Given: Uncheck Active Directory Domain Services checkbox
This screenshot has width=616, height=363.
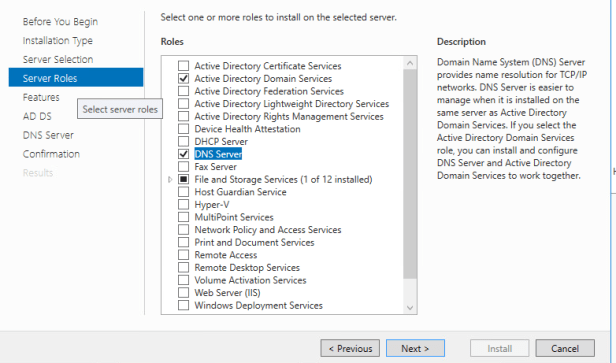Looking at the screenshot, I should coord(183,78).
